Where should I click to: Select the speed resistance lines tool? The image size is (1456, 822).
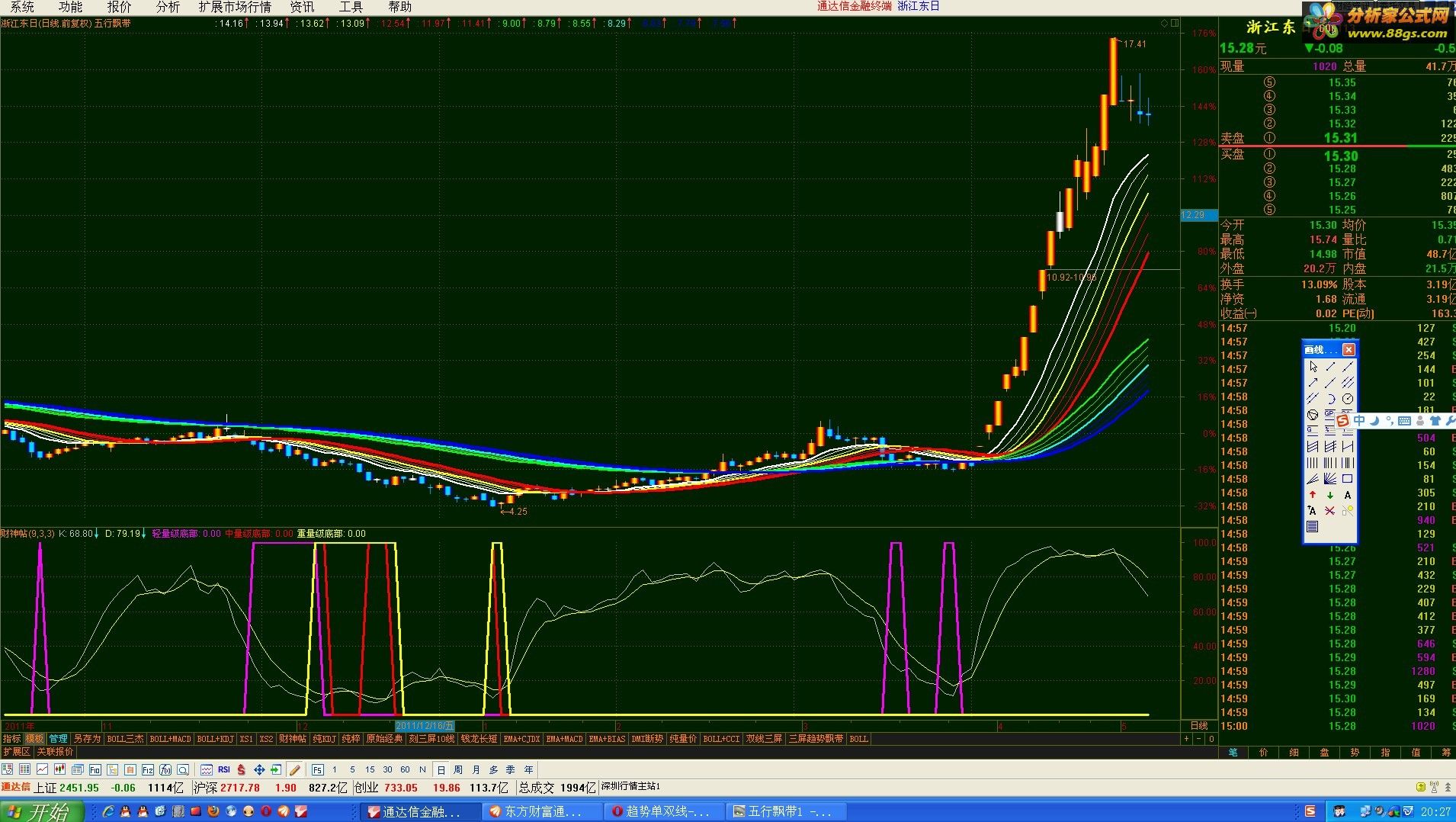[x=1313, y=479]
